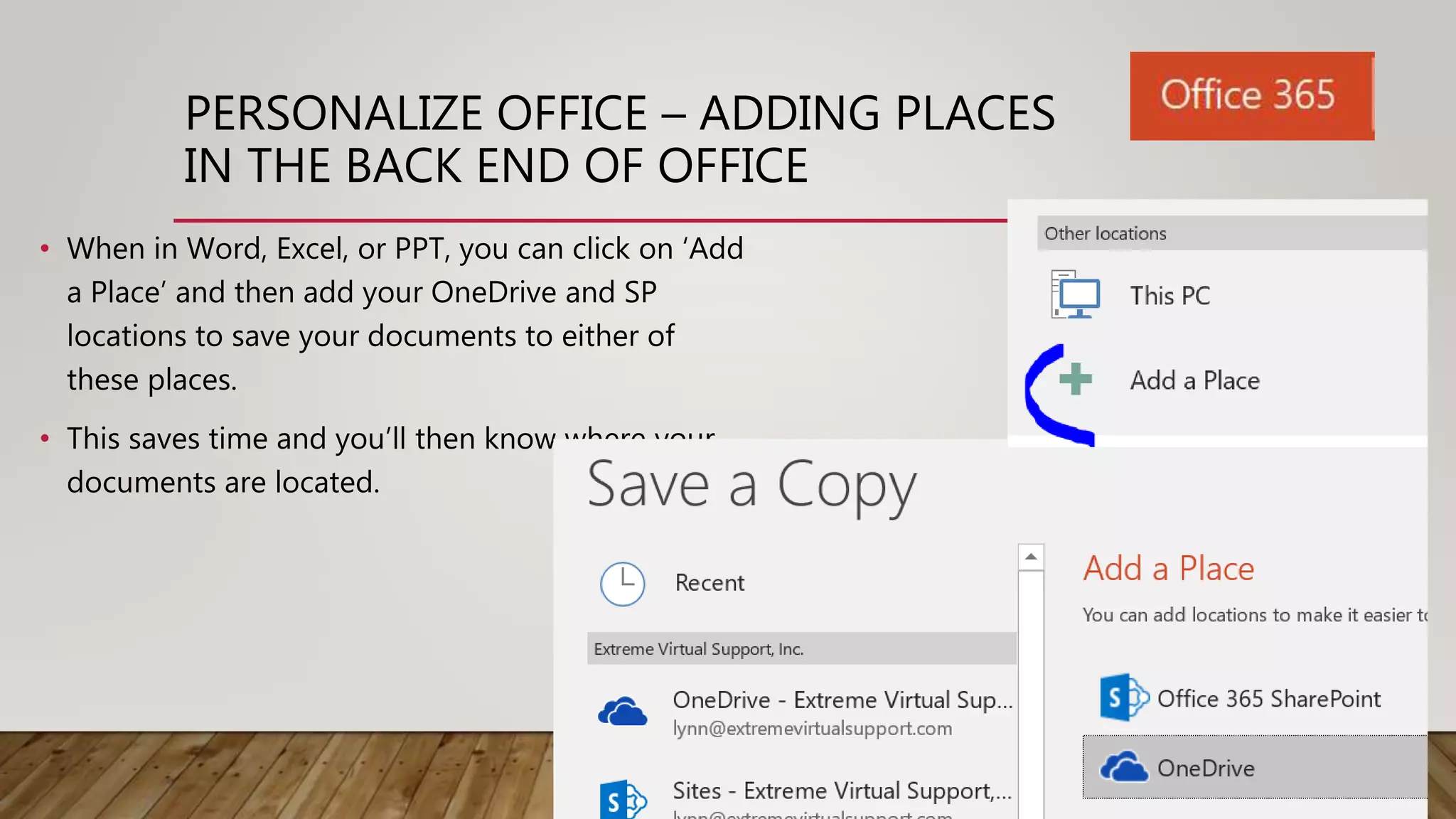Screen dimensions: 1456x819
Task: Click the Recent clock icon
Action: [x=623, y=584]
